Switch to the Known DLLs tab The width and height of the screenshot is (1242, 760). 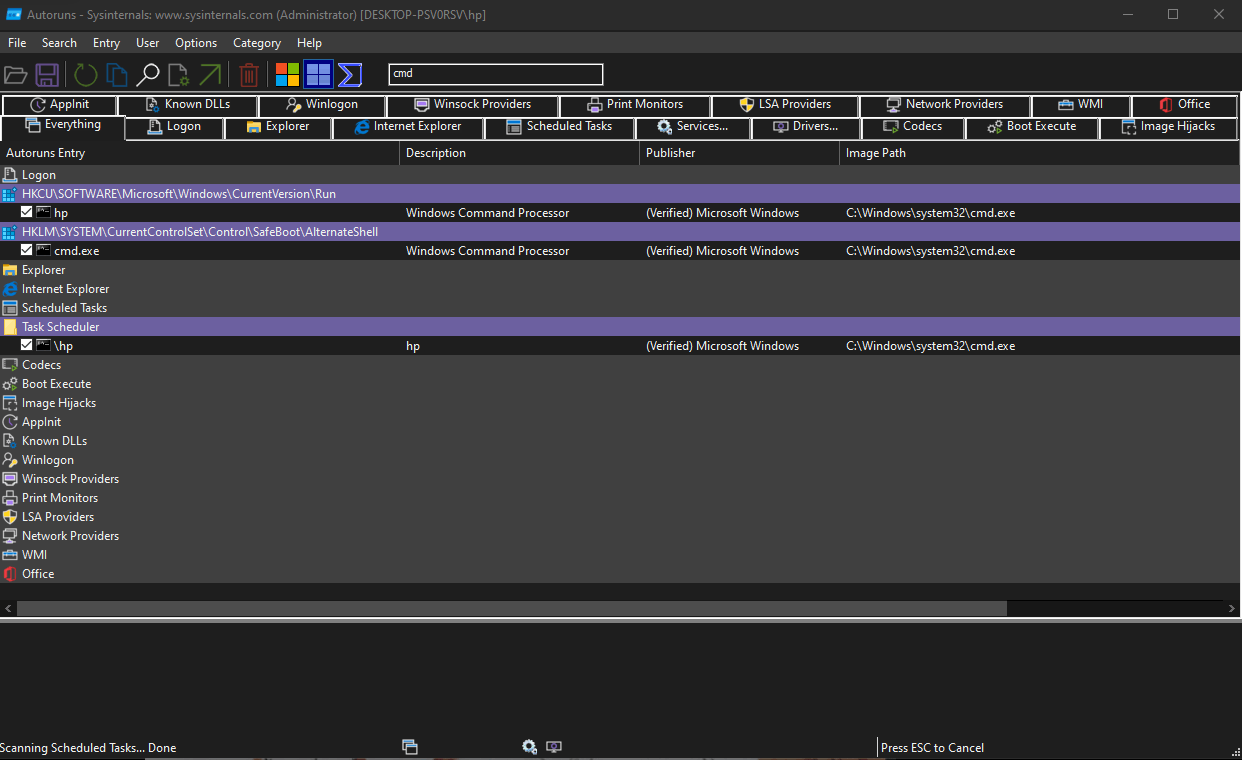pos(188,104)
